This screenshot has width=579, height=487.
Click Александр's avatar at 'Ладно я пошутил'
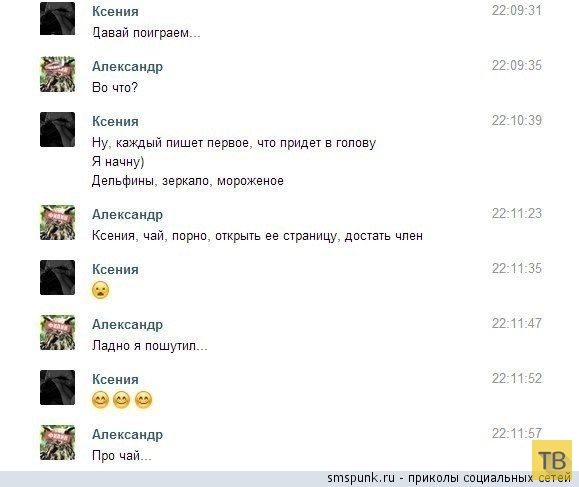point(57,332)
